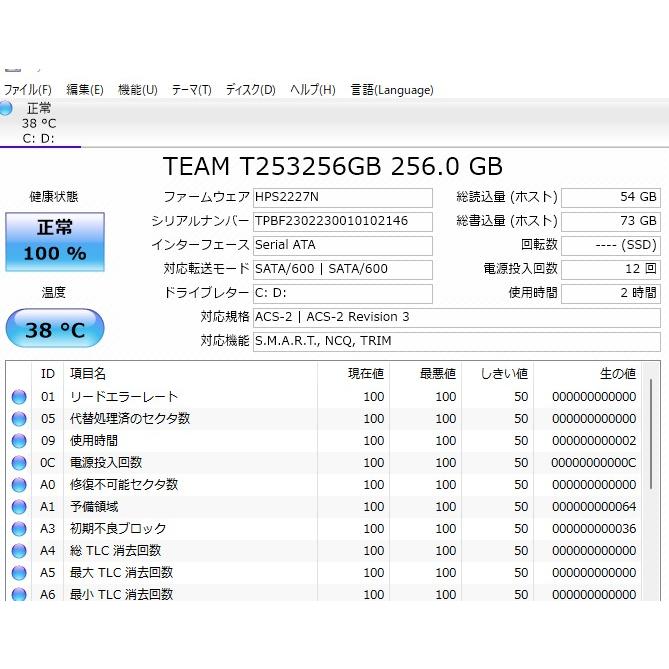This screenshot has height=669, width=669.
Task: Click the drive letter field C: D:
Action: (x=343, y=293)
